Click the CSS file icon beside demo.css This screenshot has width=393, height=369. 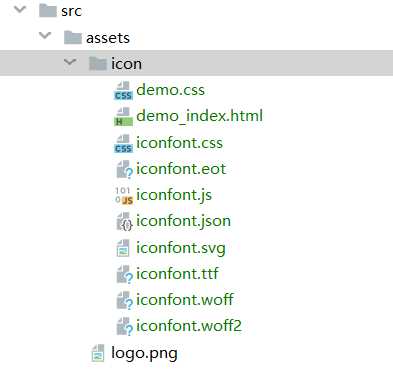pyautogui.click(x=123, y=91)
